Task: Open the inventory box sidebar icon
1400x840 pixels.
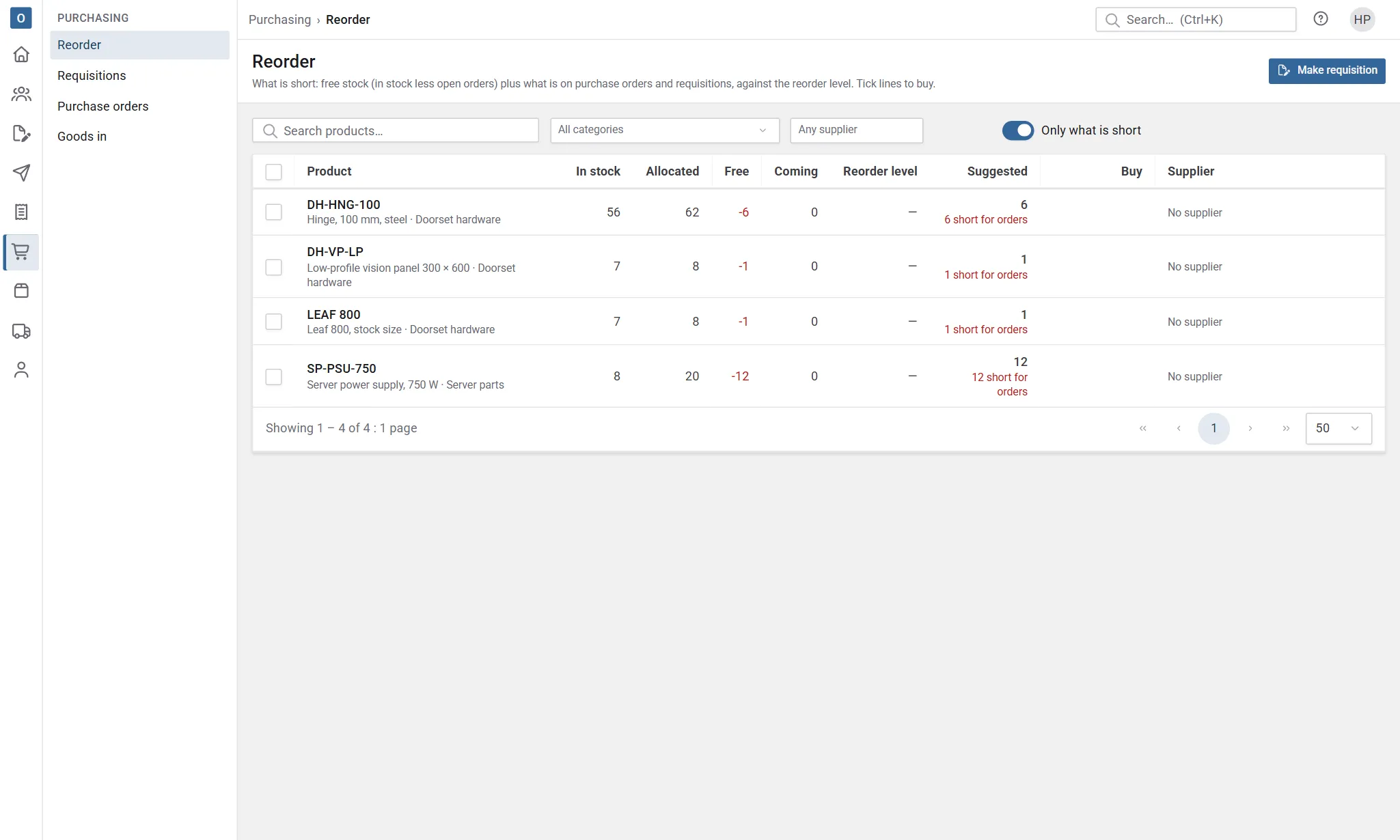Action: tap(21, 291)
